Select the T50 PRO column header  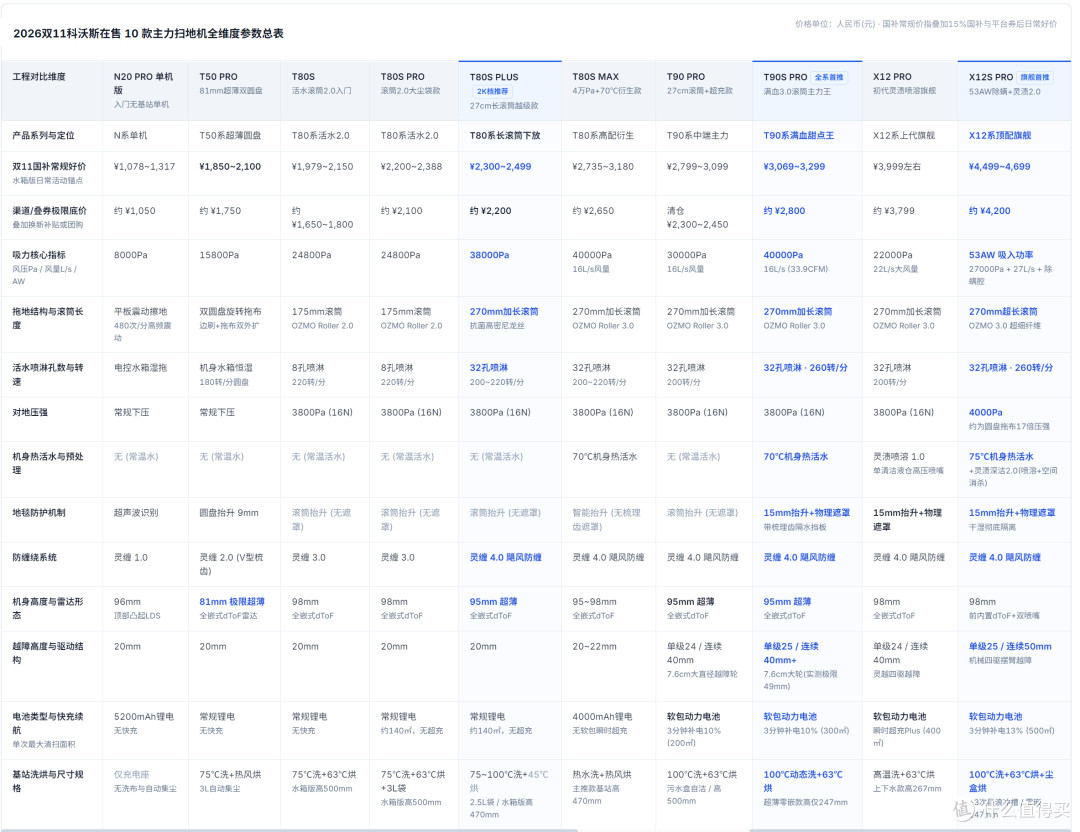[235, 90]
